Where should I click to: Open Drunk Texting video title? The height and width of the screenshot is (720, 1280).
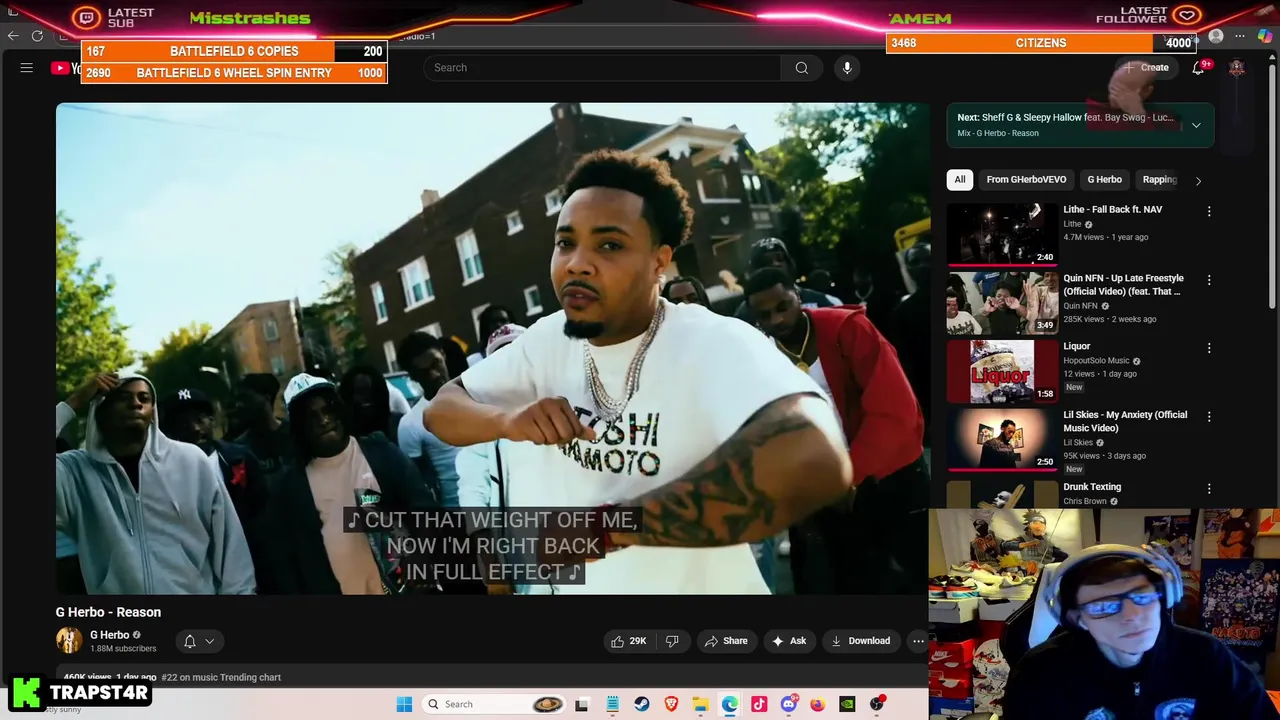point(1092,487)
